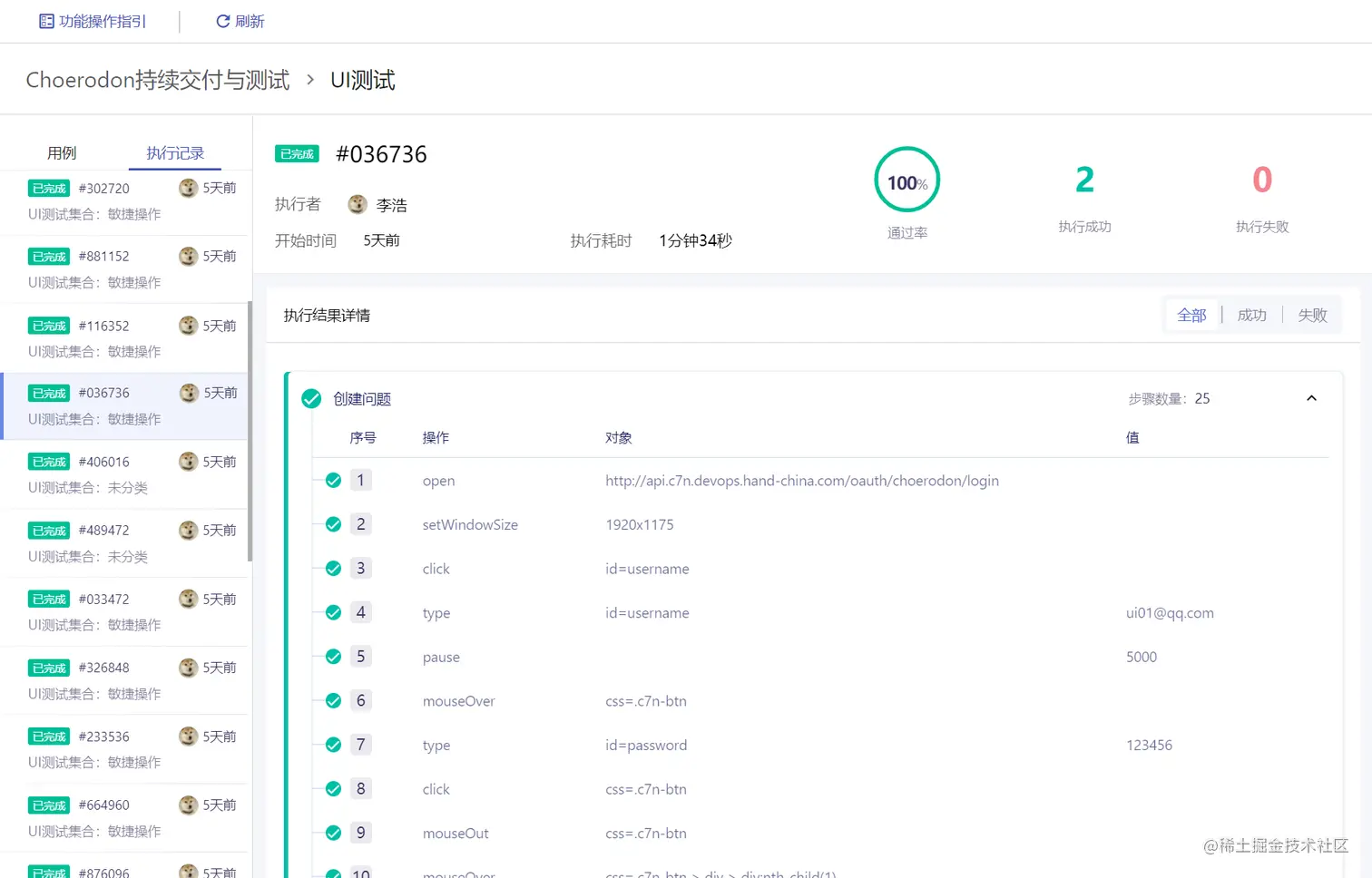1372x878 pixels.
Task: Select execution record #033472
Action: [124, 611]
